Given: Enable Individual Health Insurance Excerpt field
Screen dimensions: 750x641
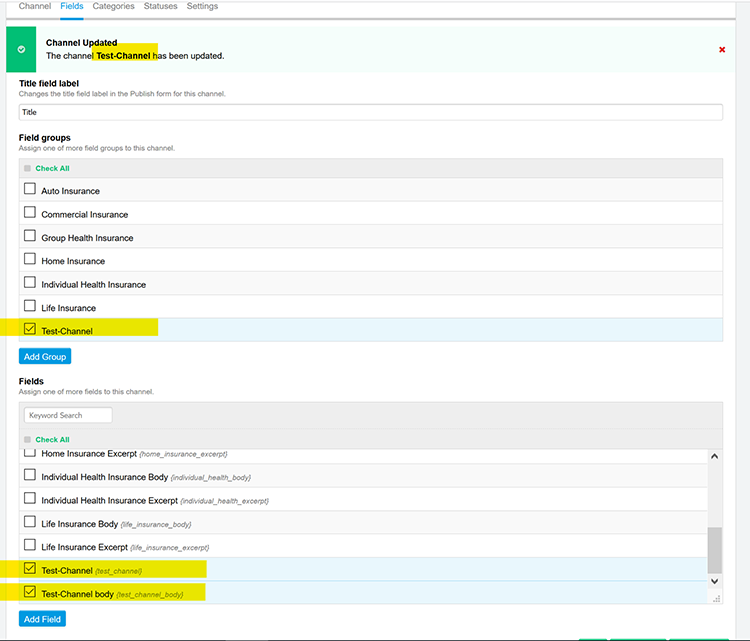Looking at the screenshot, I should (x=30, y=498).
